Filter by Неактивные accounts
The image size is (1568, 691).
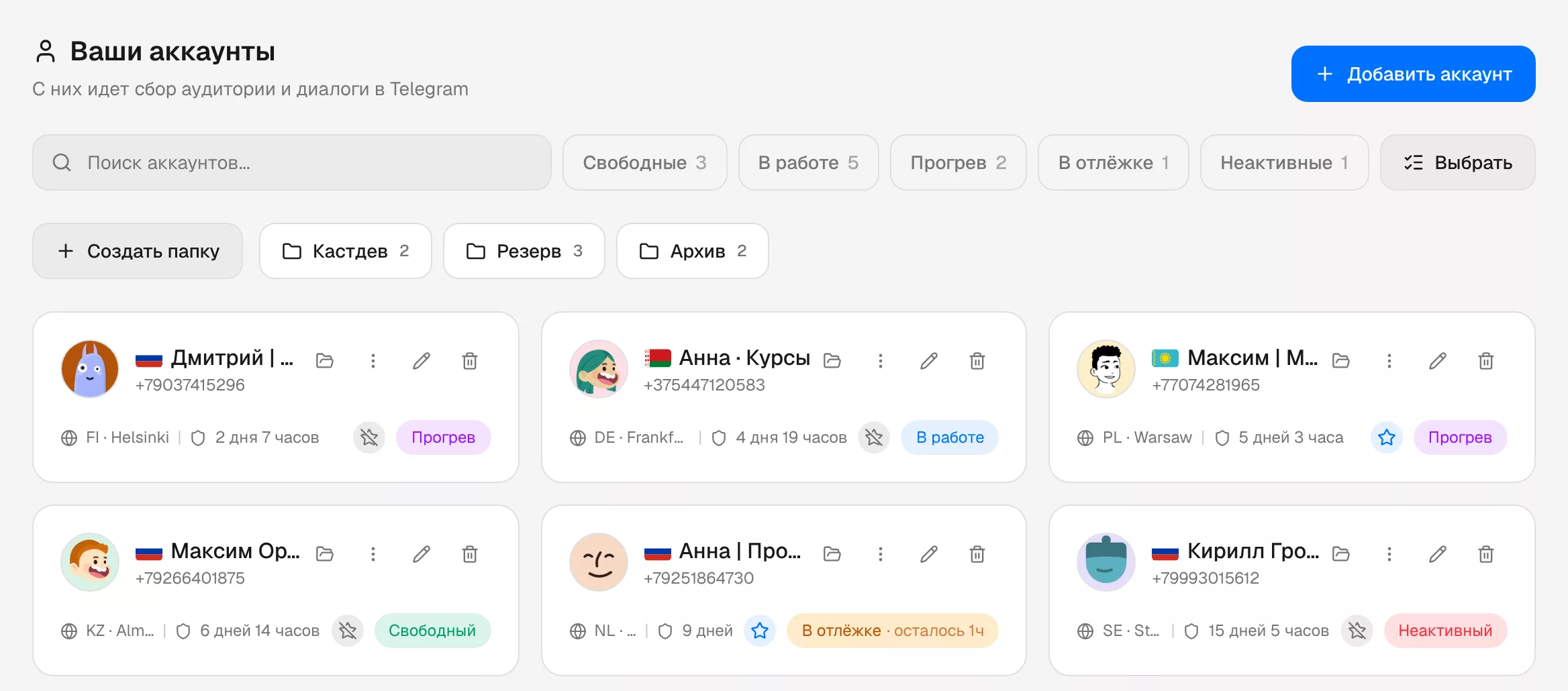(1284, 162)
